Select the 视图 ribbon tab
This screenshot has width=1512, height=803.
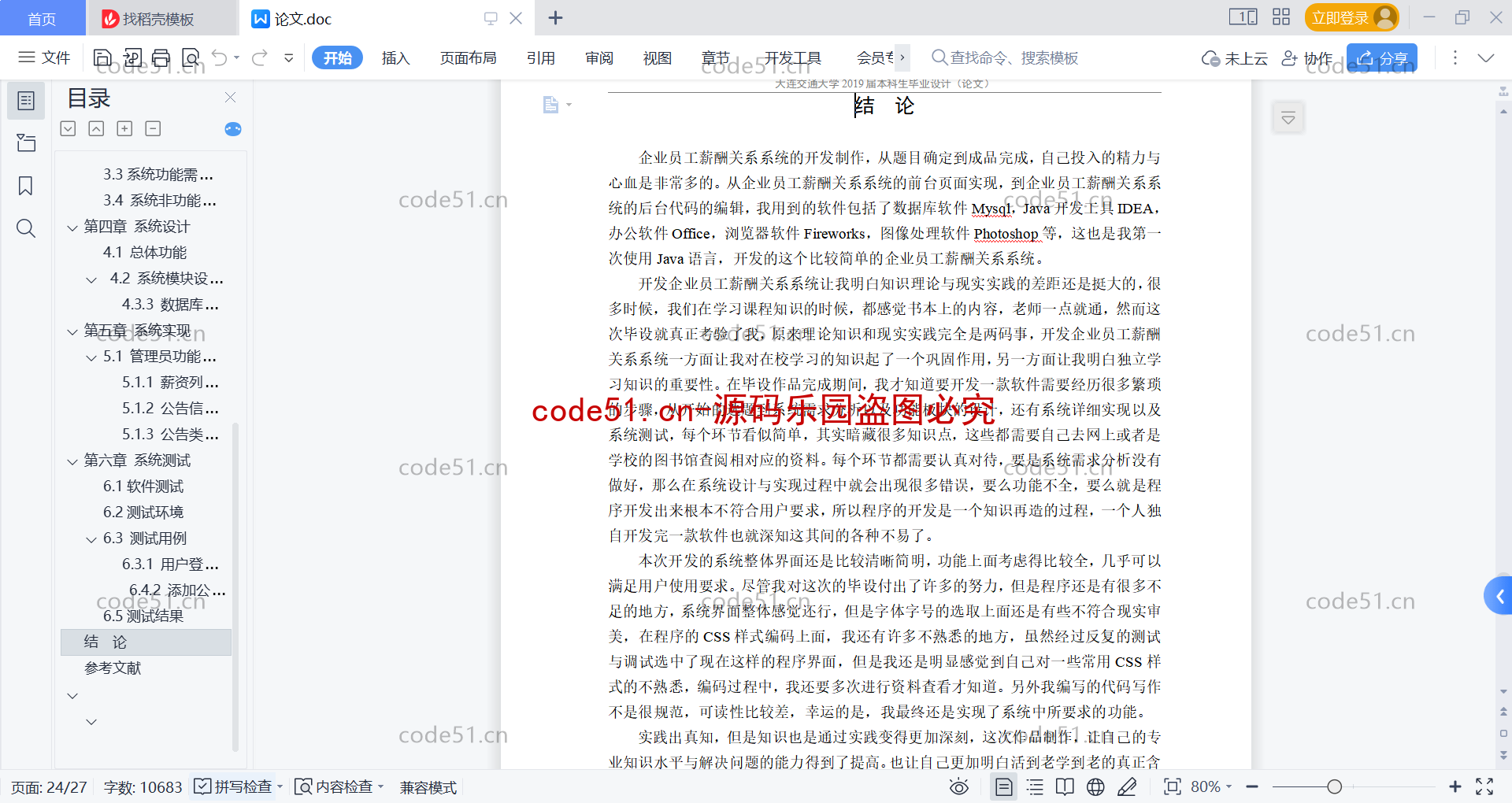658,57
